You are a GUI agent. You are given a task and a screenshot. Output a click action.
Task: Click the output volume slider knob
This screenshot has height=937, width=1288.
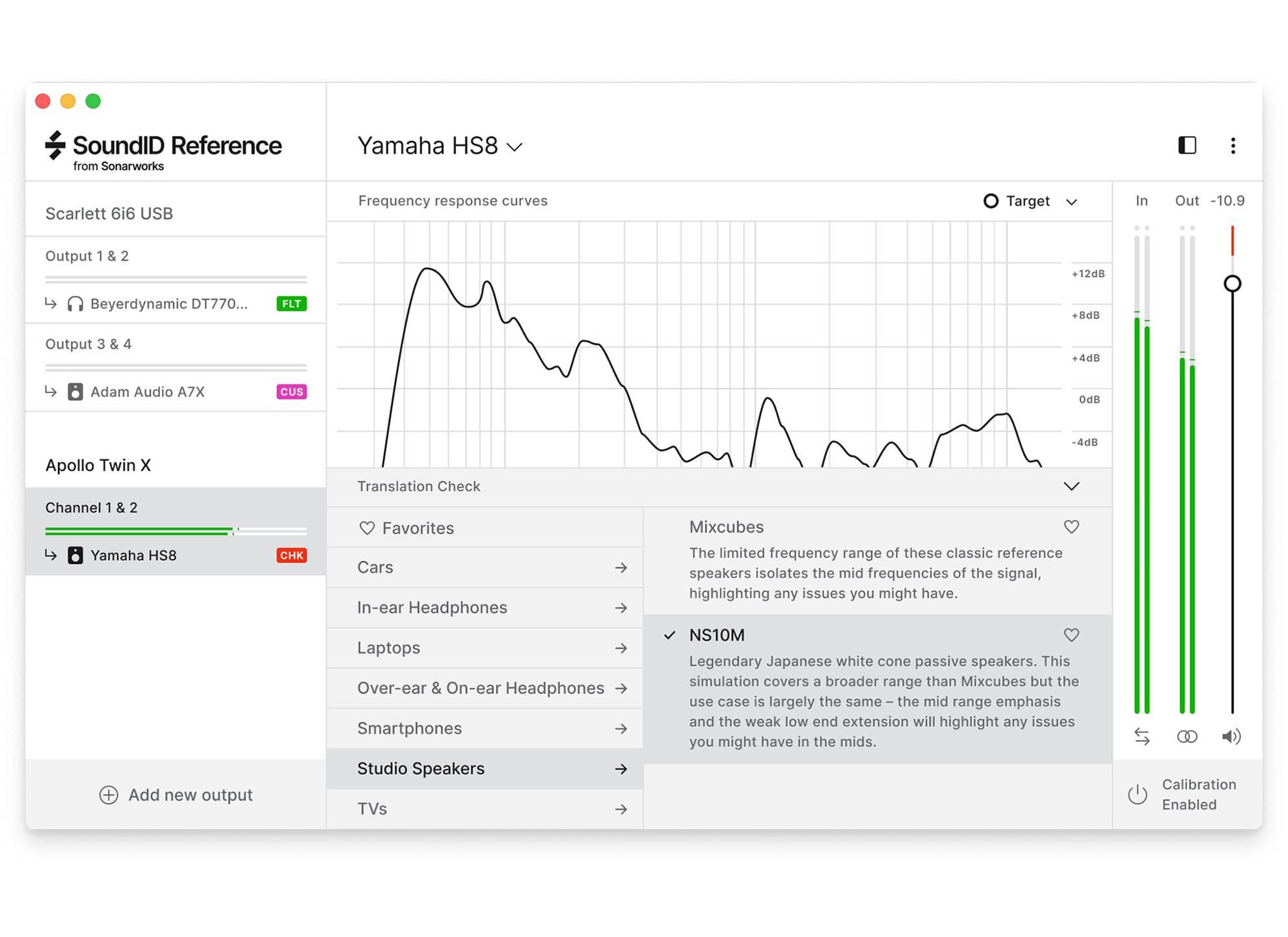pyautogui.click(x=1232, y=284)
